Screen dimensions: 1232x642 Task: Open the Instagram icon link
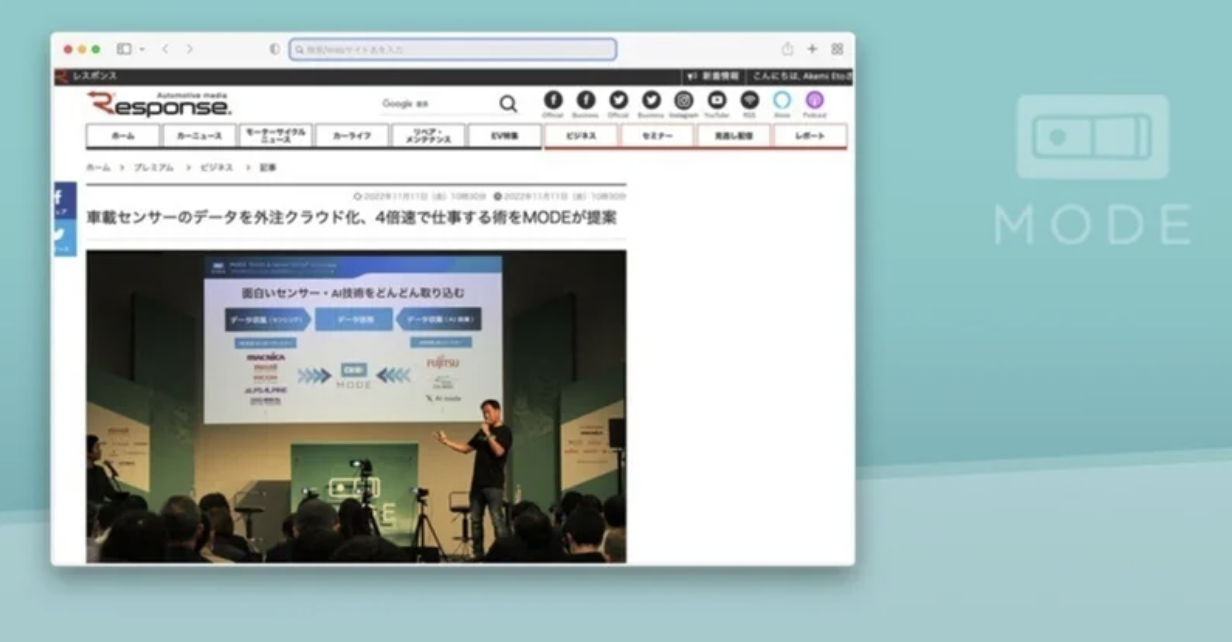tap(684, 100)
